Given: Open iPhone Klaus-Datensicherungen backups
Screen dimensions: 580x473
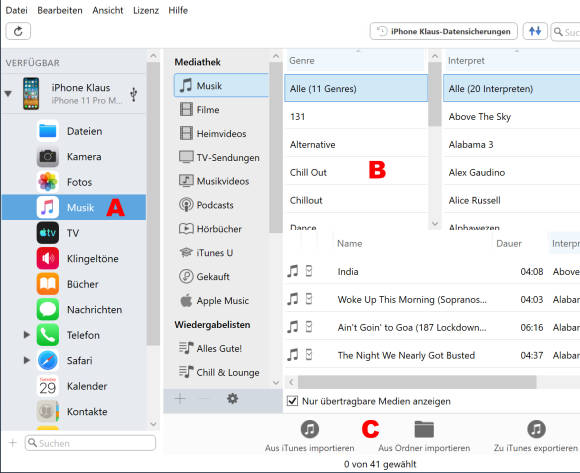Looking at the screenshot, I should [x=443, y=31].
